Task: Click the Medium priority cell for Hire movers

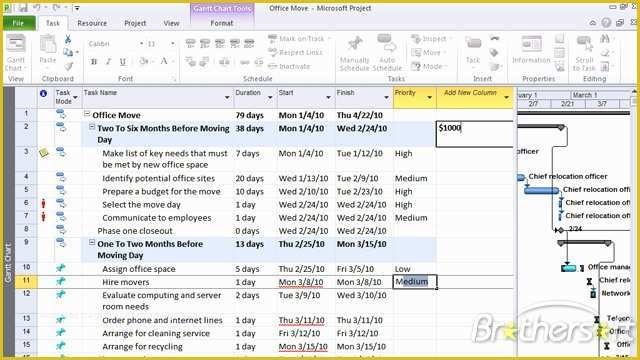Action: pyautogui.click(x=415, y=282)
